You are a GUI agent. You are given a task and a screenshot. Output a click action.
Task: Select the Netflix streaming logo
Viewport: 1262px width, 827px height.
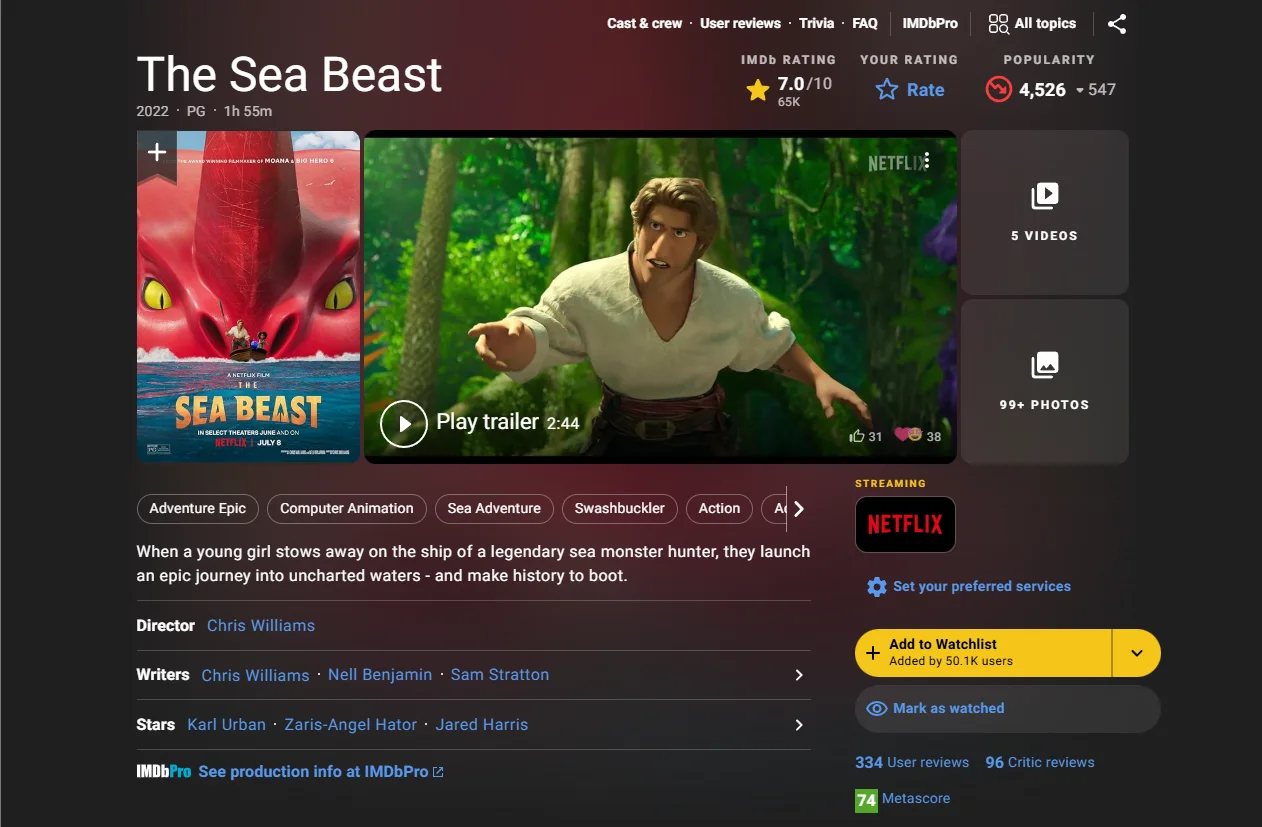tap(905, 524)
